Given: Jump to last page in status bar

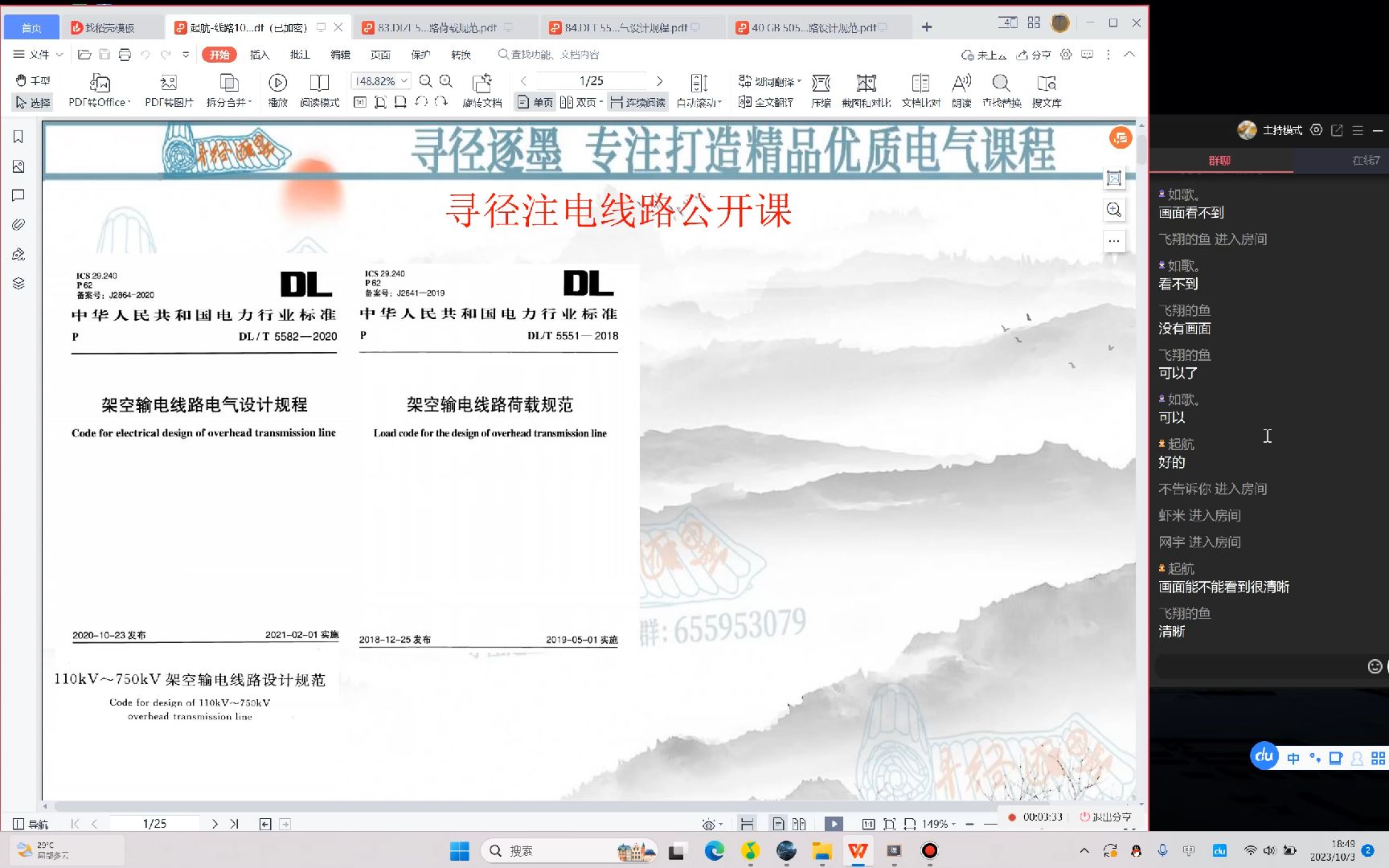Looking at the screenshot, I should coord(234,824).
